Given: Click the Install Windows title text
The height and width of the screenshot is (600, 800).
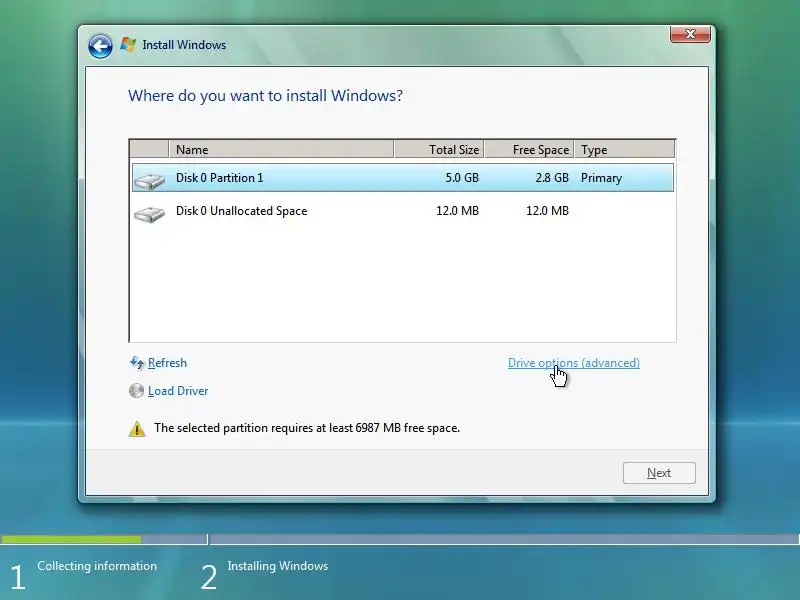Looking at the screenshot, I should coord(184,45).
